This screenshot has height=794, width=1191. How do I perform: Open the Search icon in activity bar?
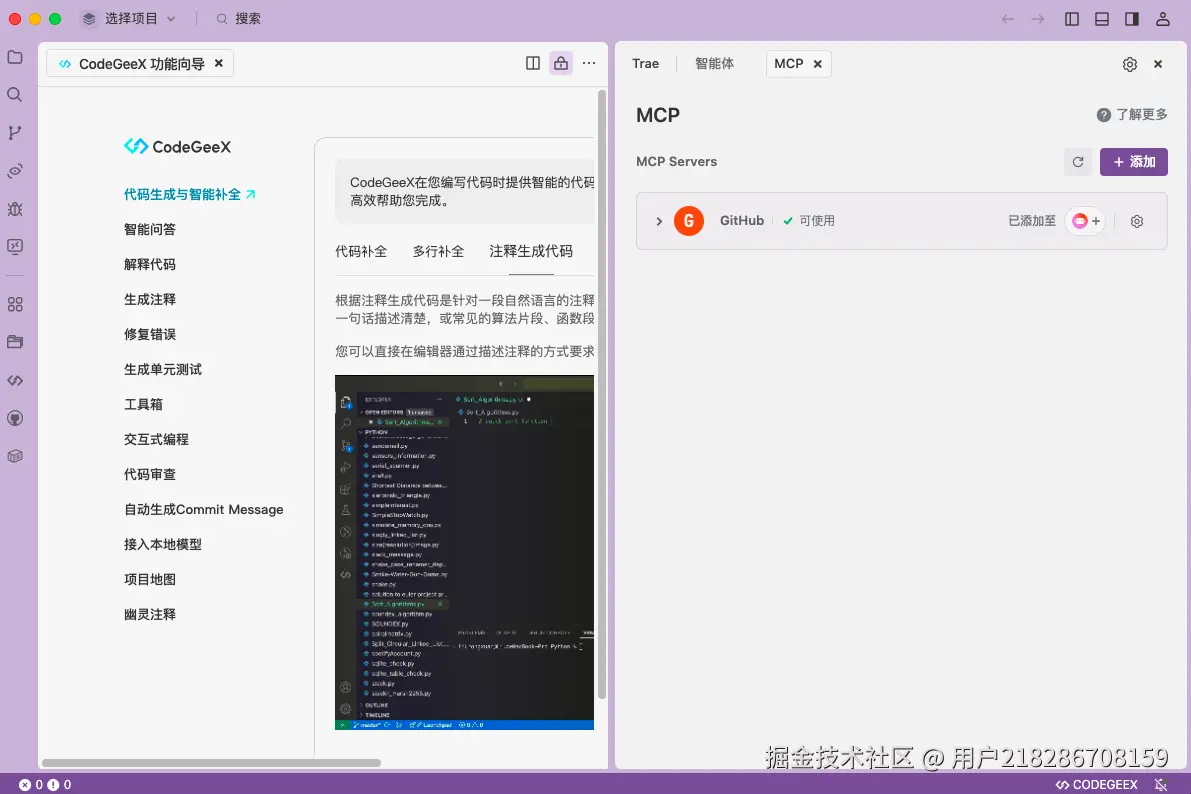pyautogui.click(x=14, y=94)
